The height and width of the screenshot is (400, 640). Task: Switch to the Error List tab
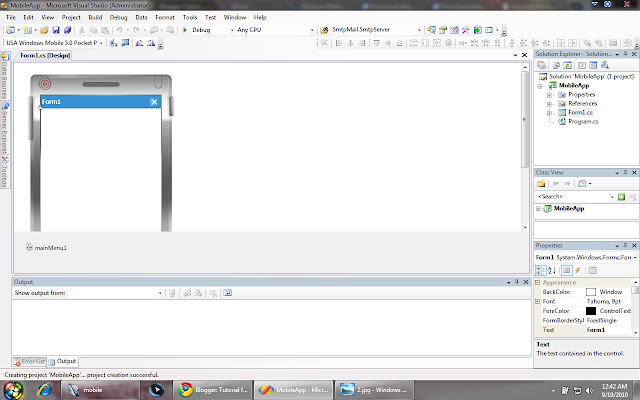tap(29, 362)
